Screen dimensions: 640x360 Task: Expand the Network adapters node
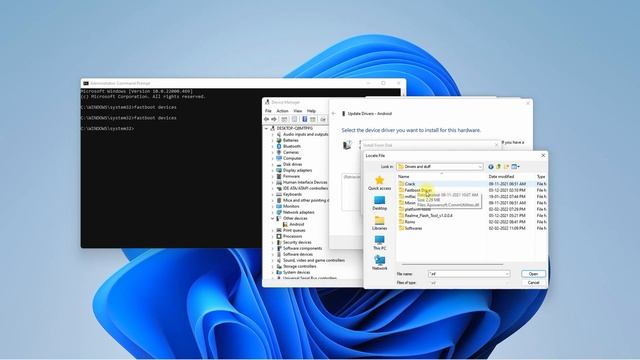[273, 212]
